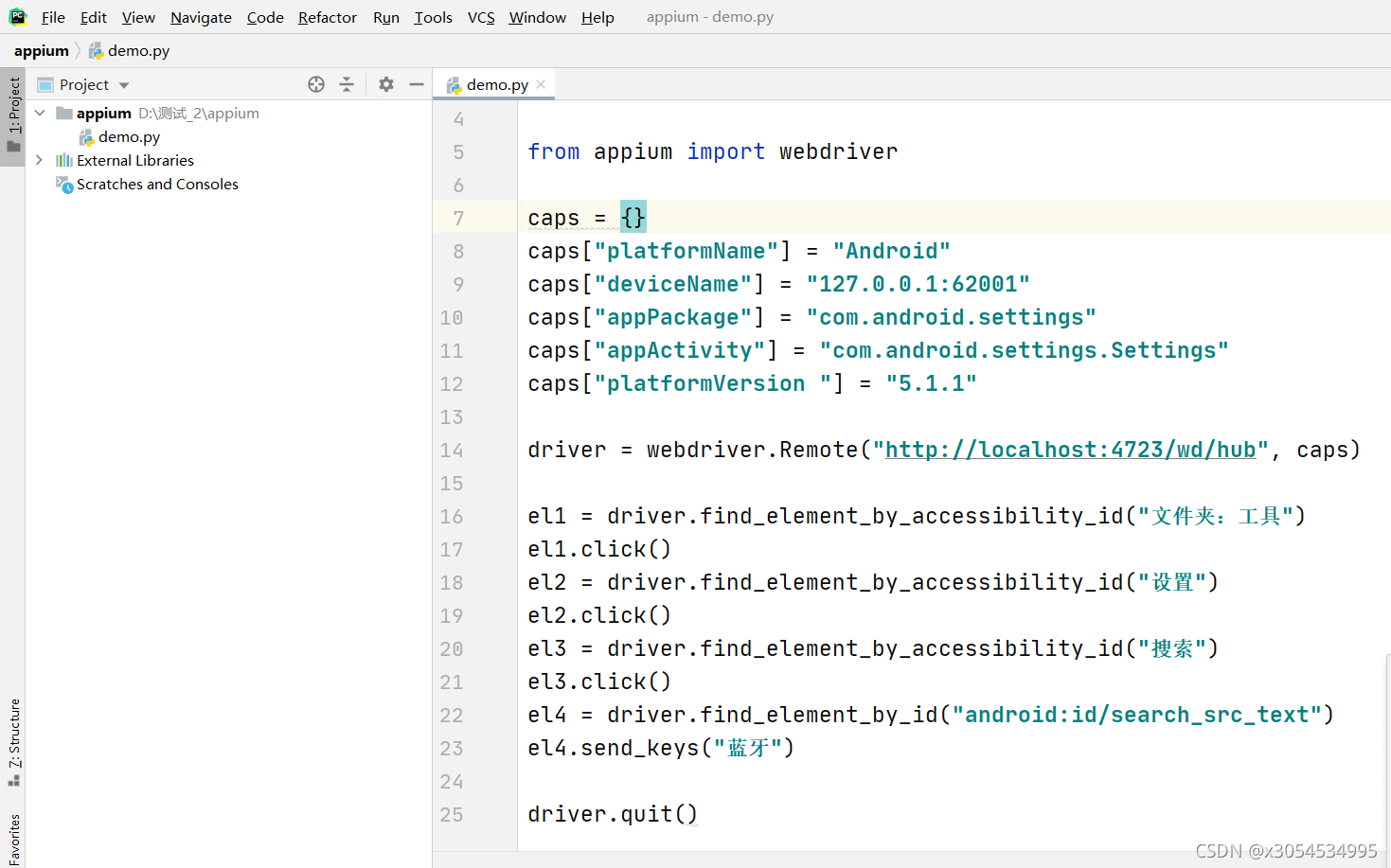Click the localhost:4723/wd/hub URL link
1391x868 pixels.
1070,450
